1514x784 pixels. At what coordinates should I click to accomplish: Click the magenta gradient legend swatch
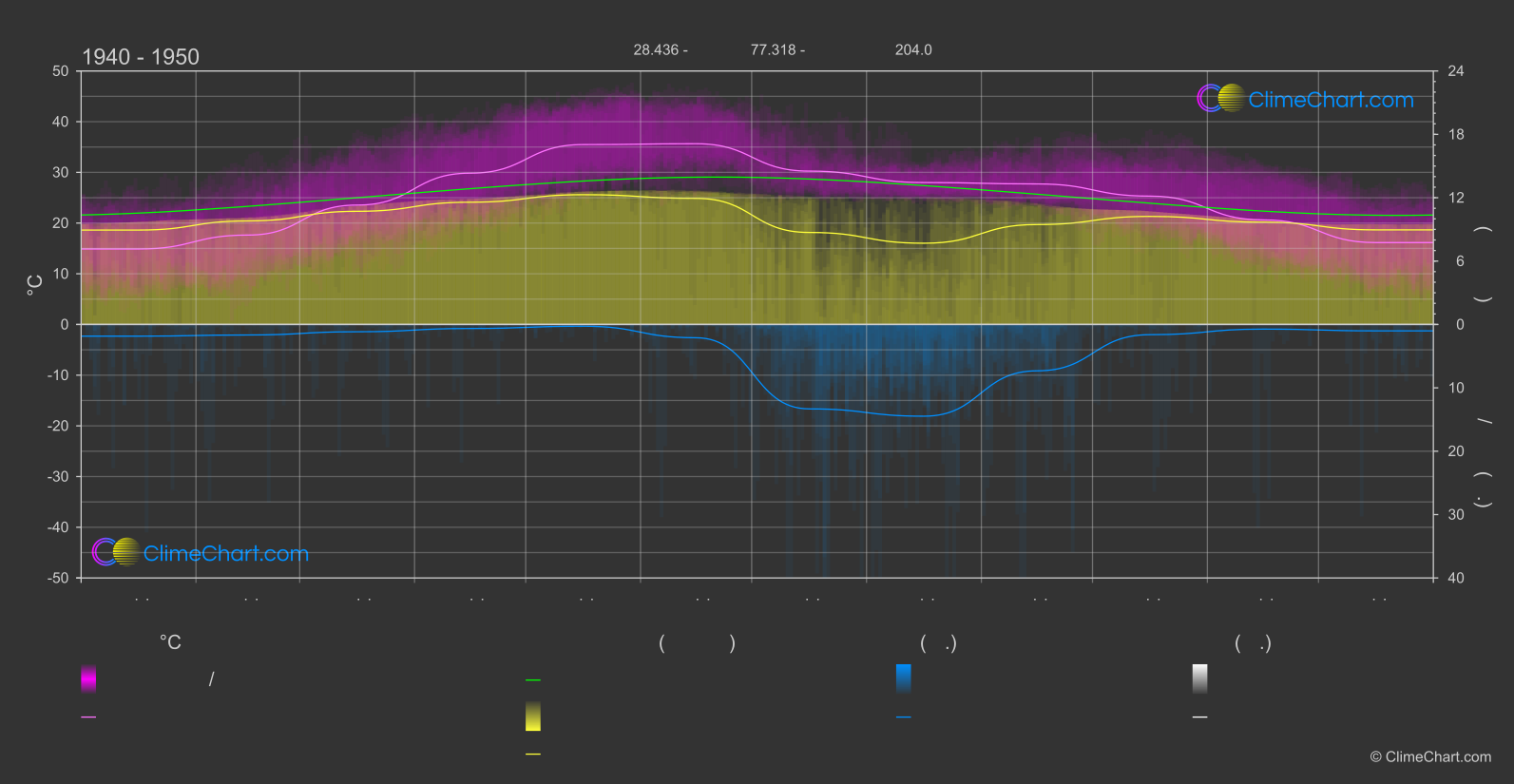[x=88, y=679]
